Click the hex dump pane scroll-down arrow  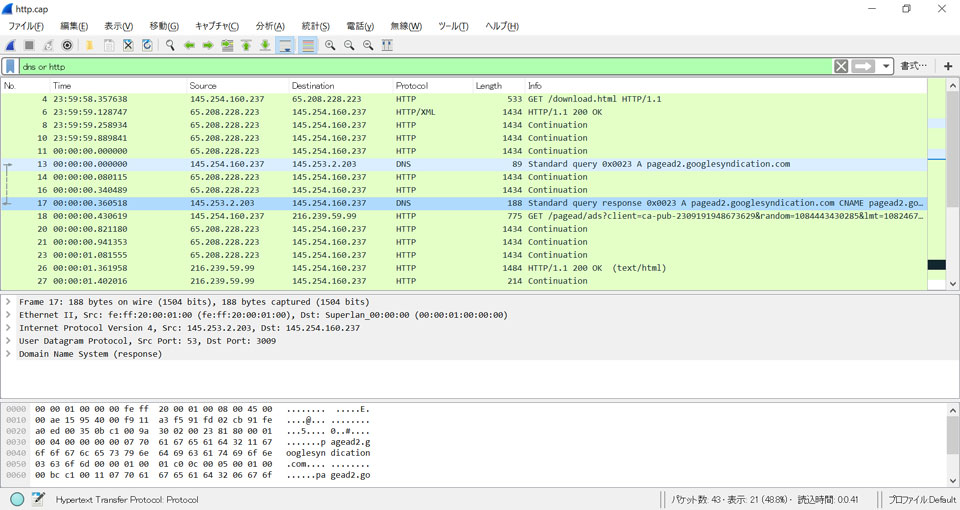pos(953,481)
